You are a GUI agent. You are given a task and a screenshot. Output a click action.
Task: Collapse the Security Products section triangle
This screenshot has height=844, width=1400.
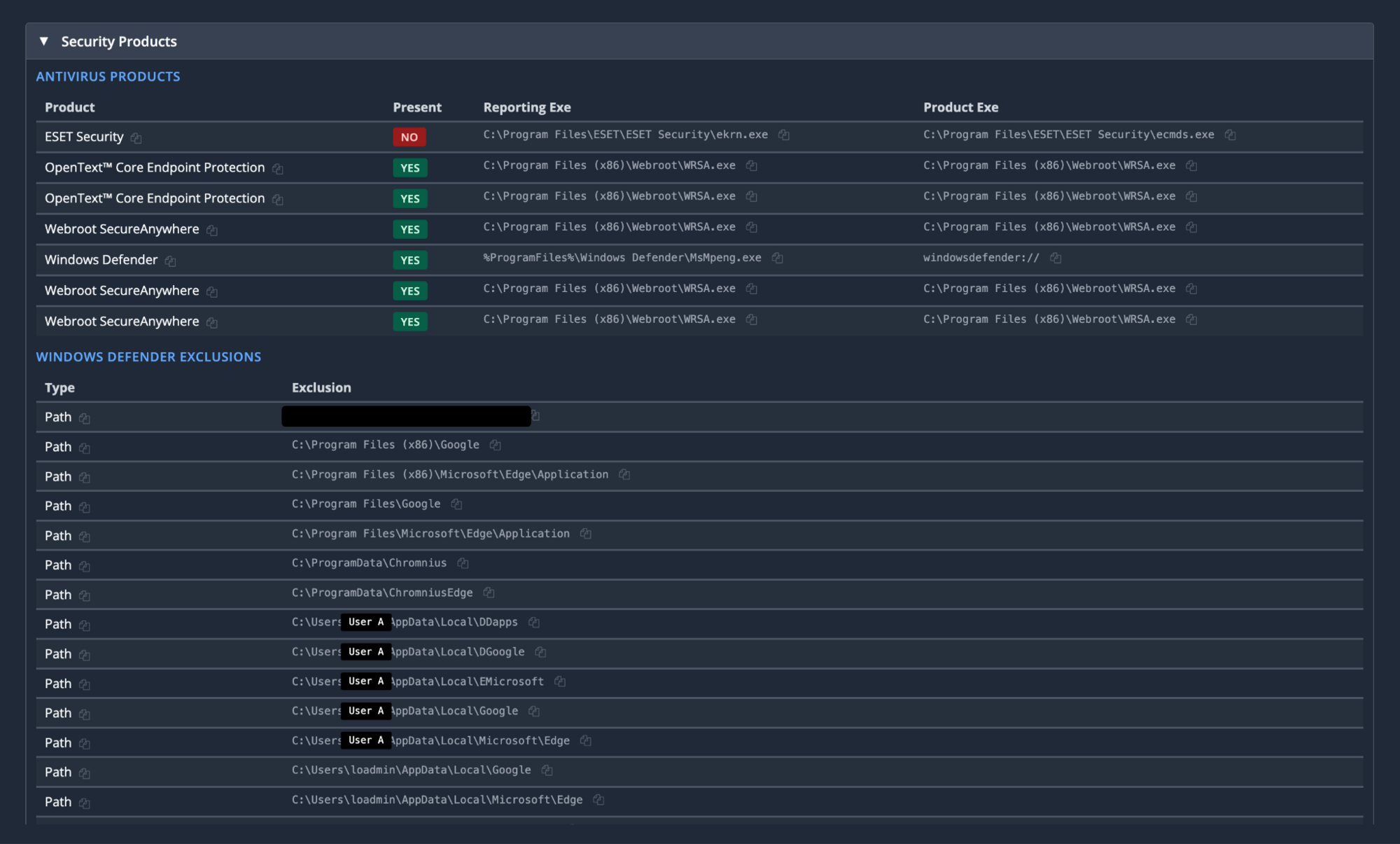(x=44, y=41)
